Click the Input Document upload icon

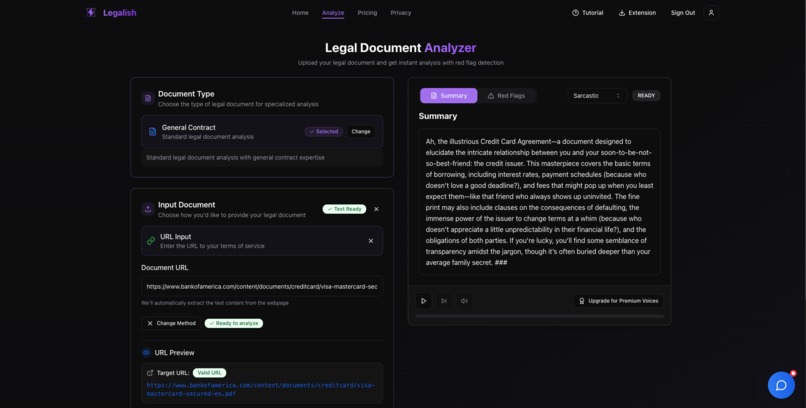coord(148,209)
